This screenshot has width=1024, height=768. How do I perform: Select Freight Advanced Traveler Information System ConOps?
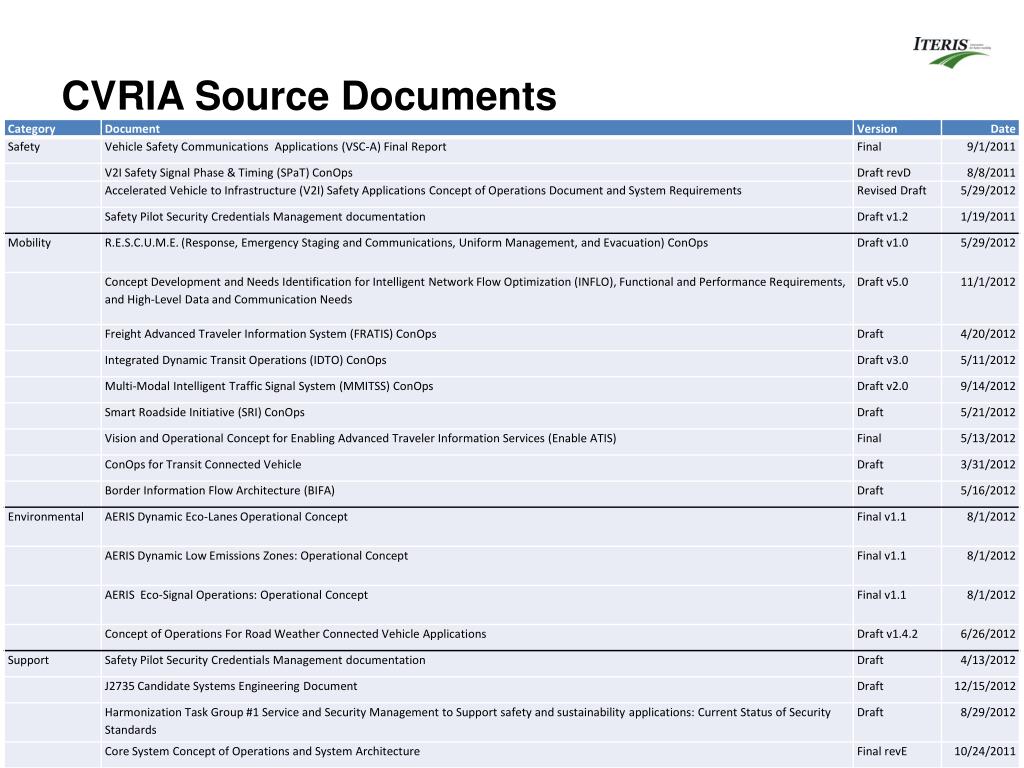pos(270,334)
